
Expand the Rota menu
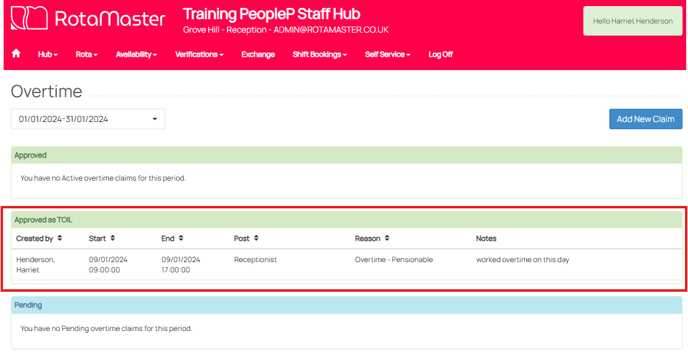[86, 54]
